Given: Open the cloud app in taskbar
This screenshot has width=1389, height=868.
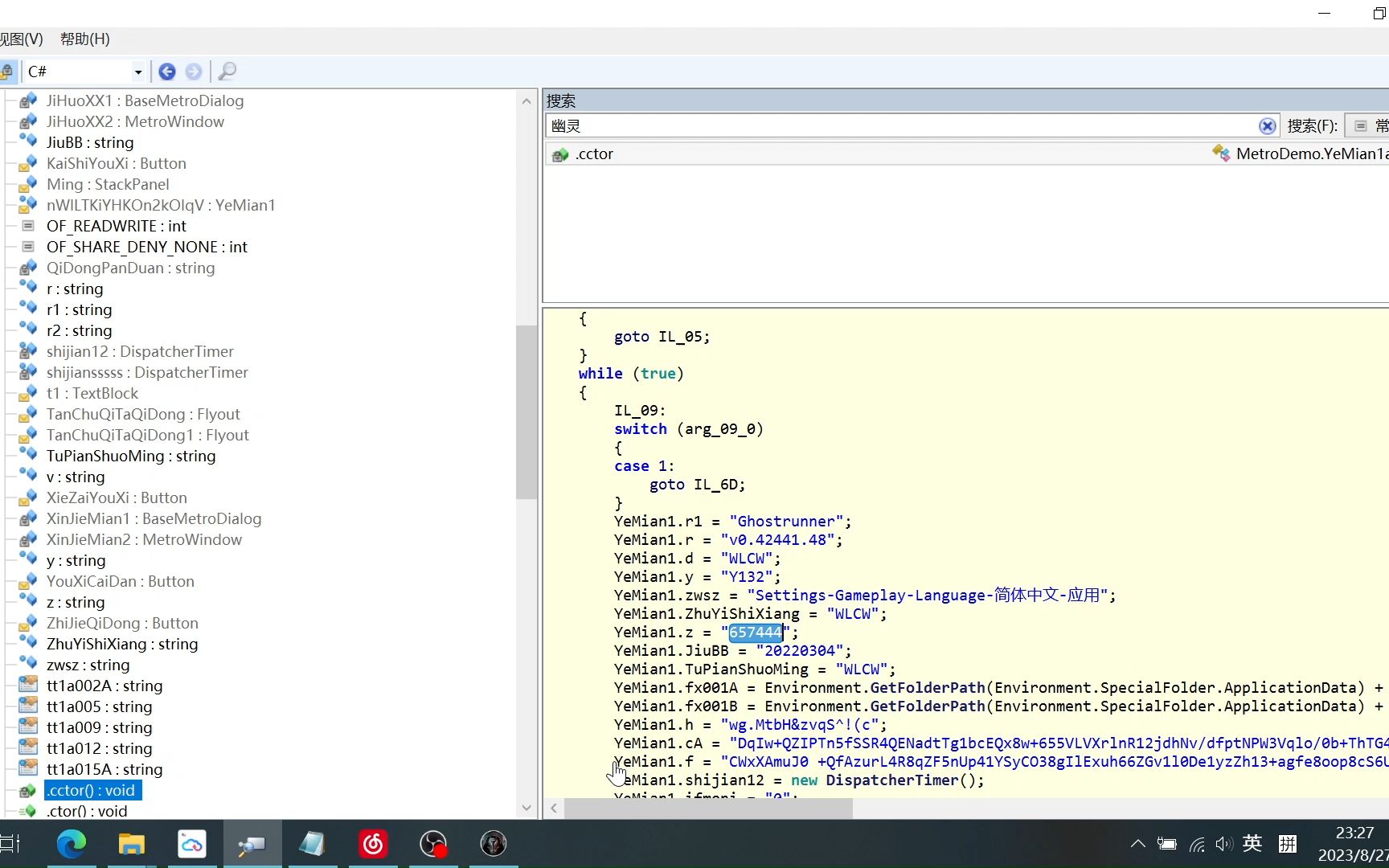Looking at the screenshot, I should click(x=191, y=844).
